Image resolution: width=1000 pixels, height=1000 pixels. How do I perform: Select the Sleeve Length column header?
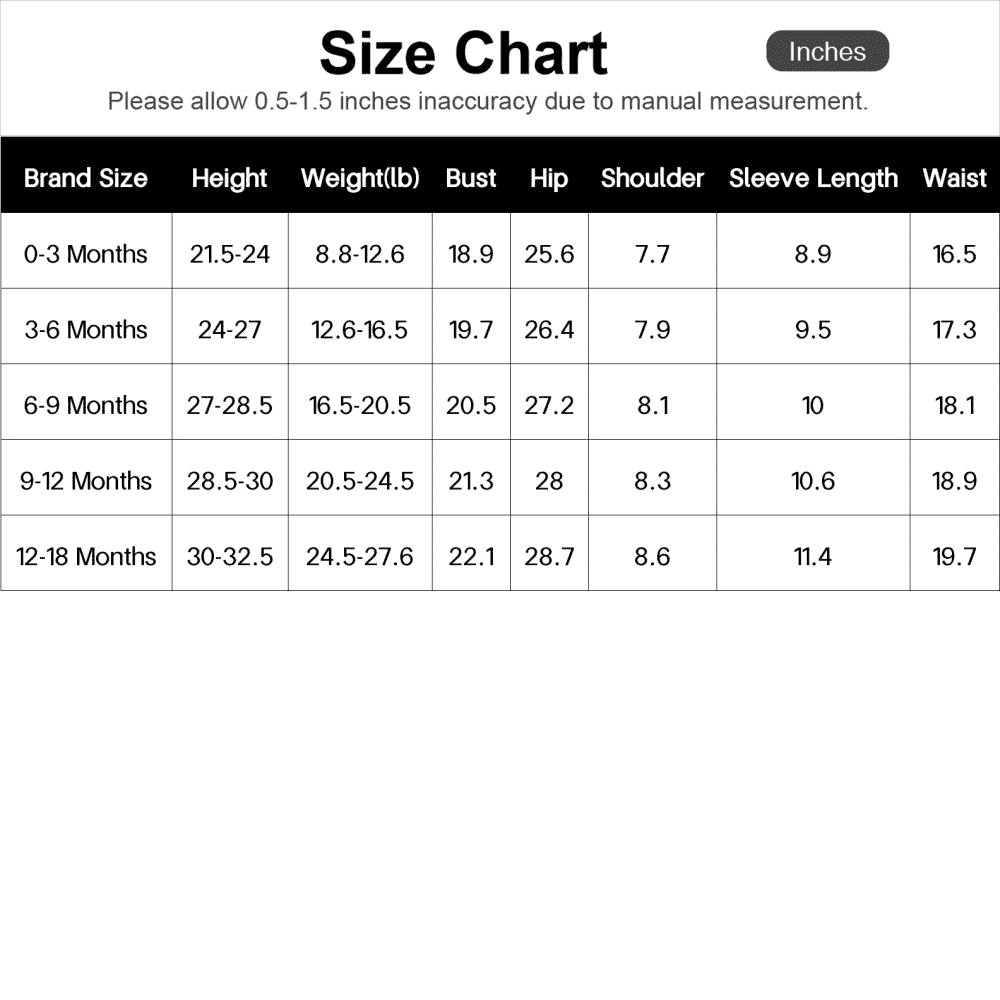pos(813,178)
